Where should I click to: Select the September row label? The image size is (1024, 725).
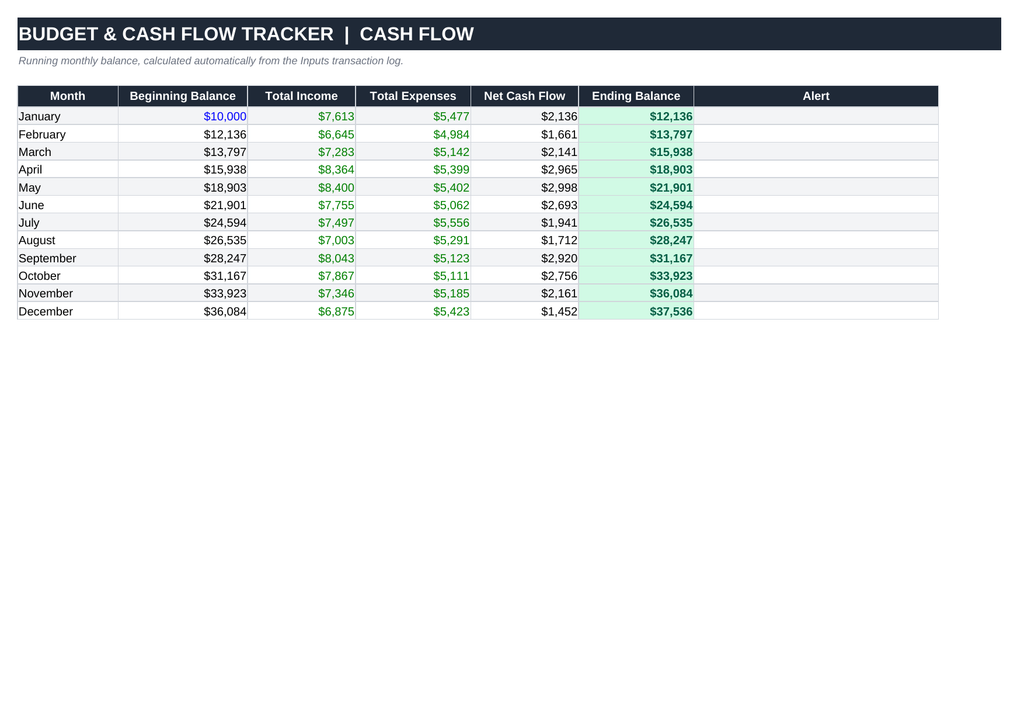68,259
